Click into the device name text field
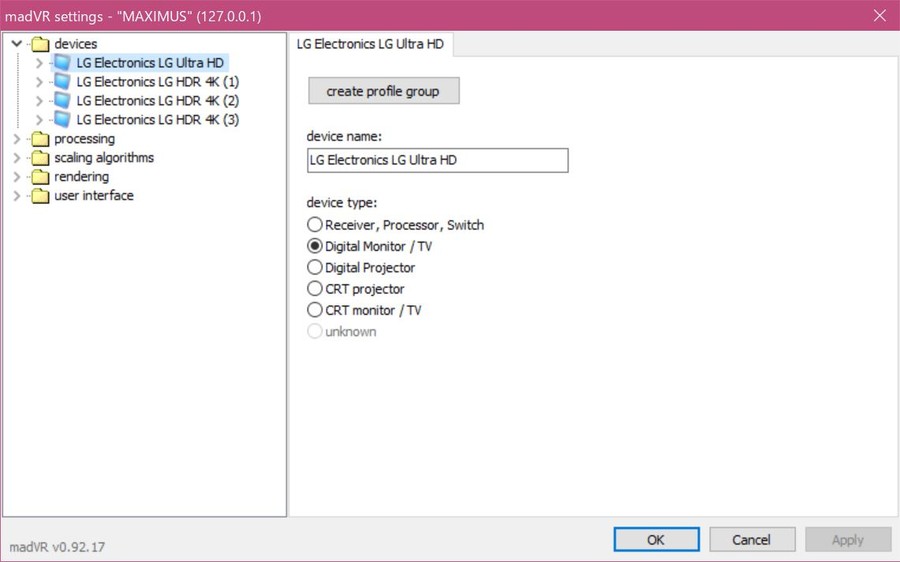 tap(437, 160)
